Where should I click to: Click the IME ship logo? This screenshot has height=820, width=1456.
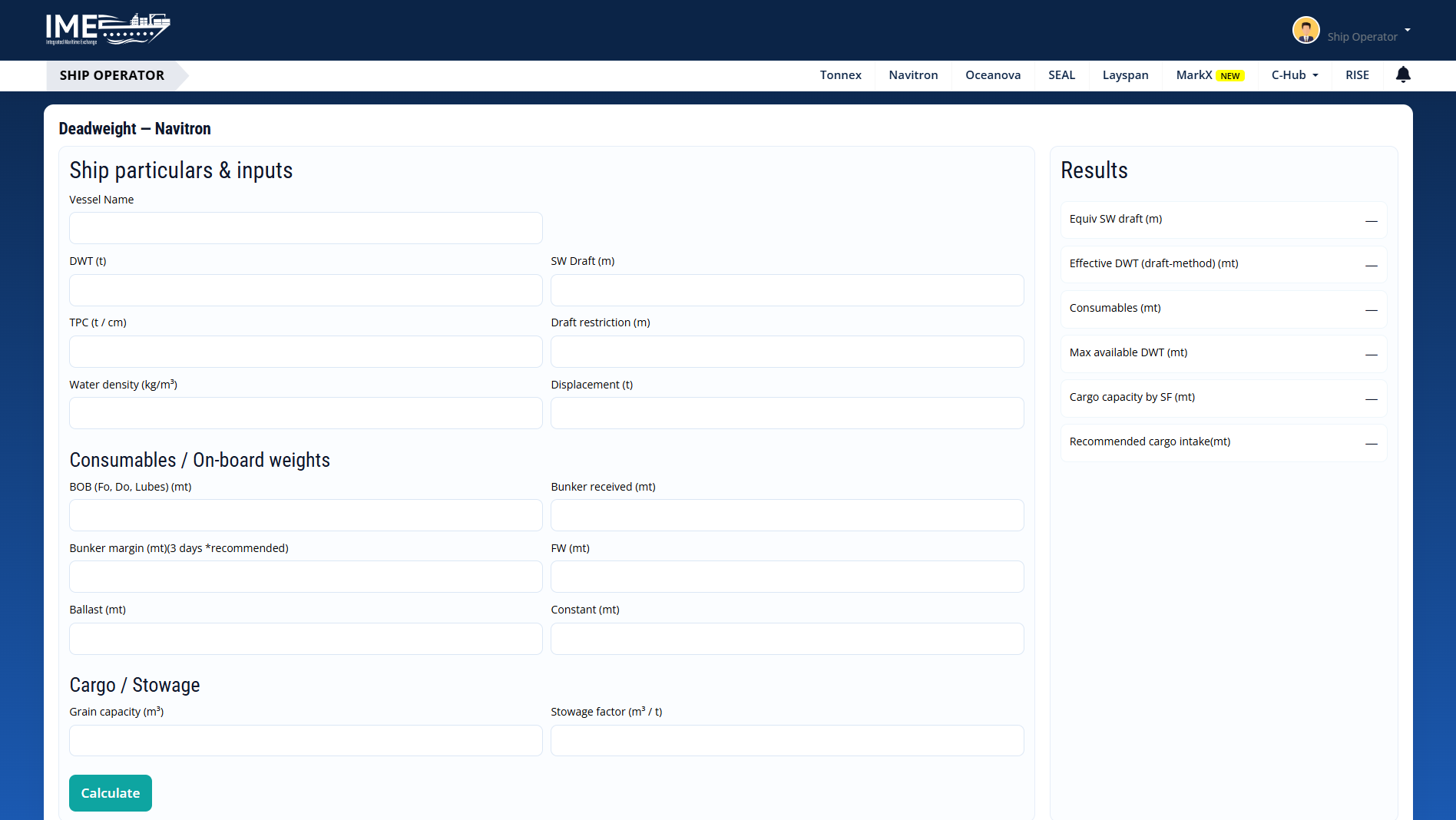[x=108, y=29]
